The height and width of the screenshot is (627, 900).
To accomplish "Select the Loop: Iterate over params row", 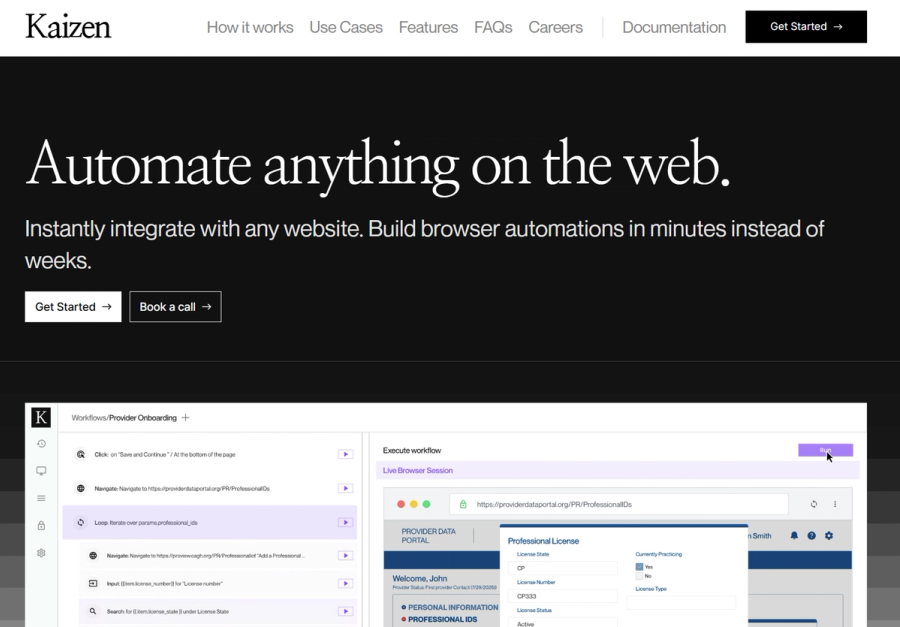I will [210, 522].
